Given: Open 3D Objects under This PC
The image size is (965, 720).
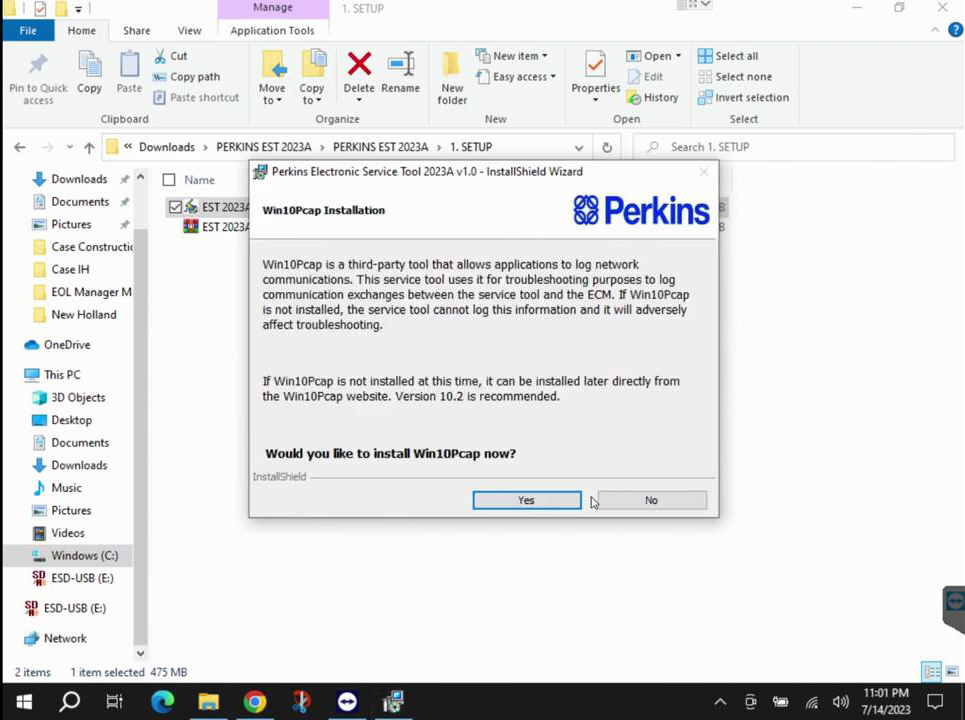Looking at the screenshot, I should click(78, 398).
